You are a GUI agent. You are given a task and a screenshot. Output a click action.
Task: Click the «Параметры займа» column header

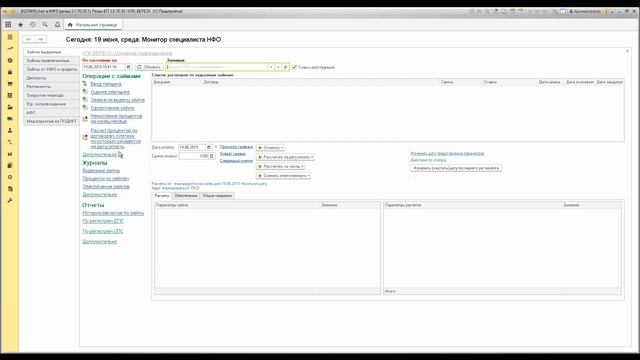click(x=237, y=205)
